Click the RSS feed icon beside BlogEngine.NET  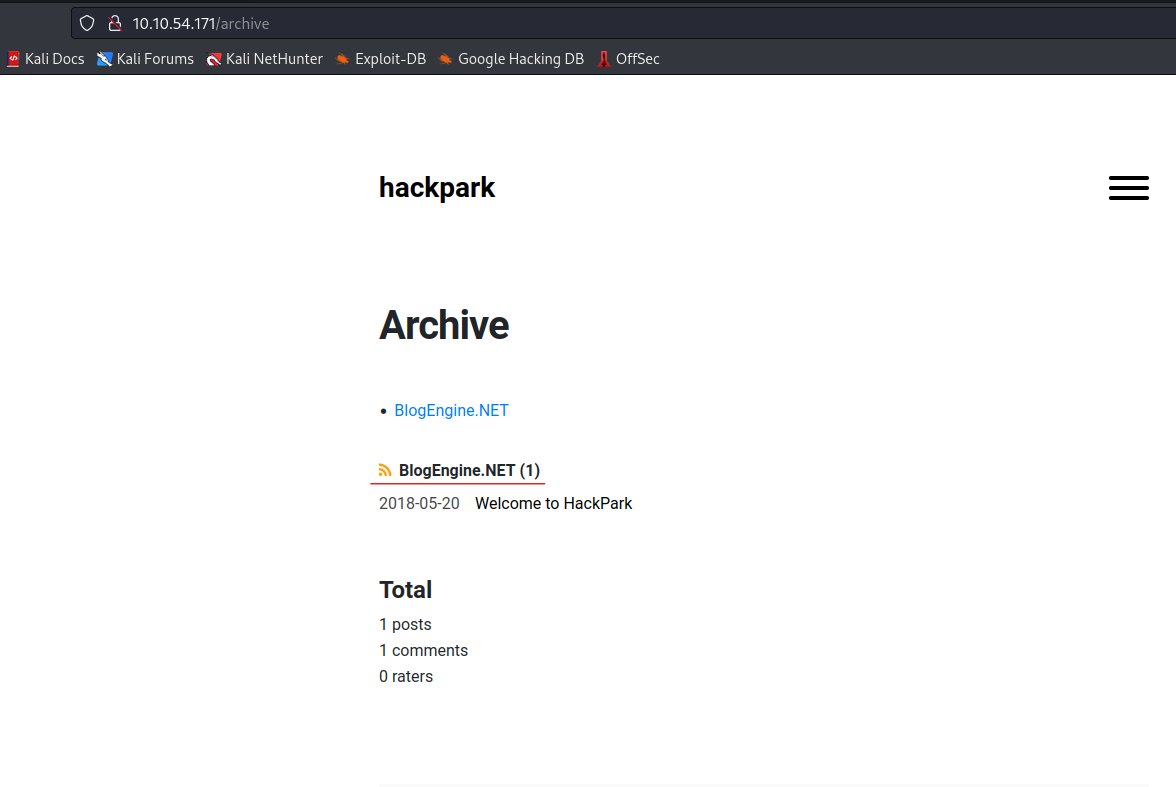tap(385, 470)
